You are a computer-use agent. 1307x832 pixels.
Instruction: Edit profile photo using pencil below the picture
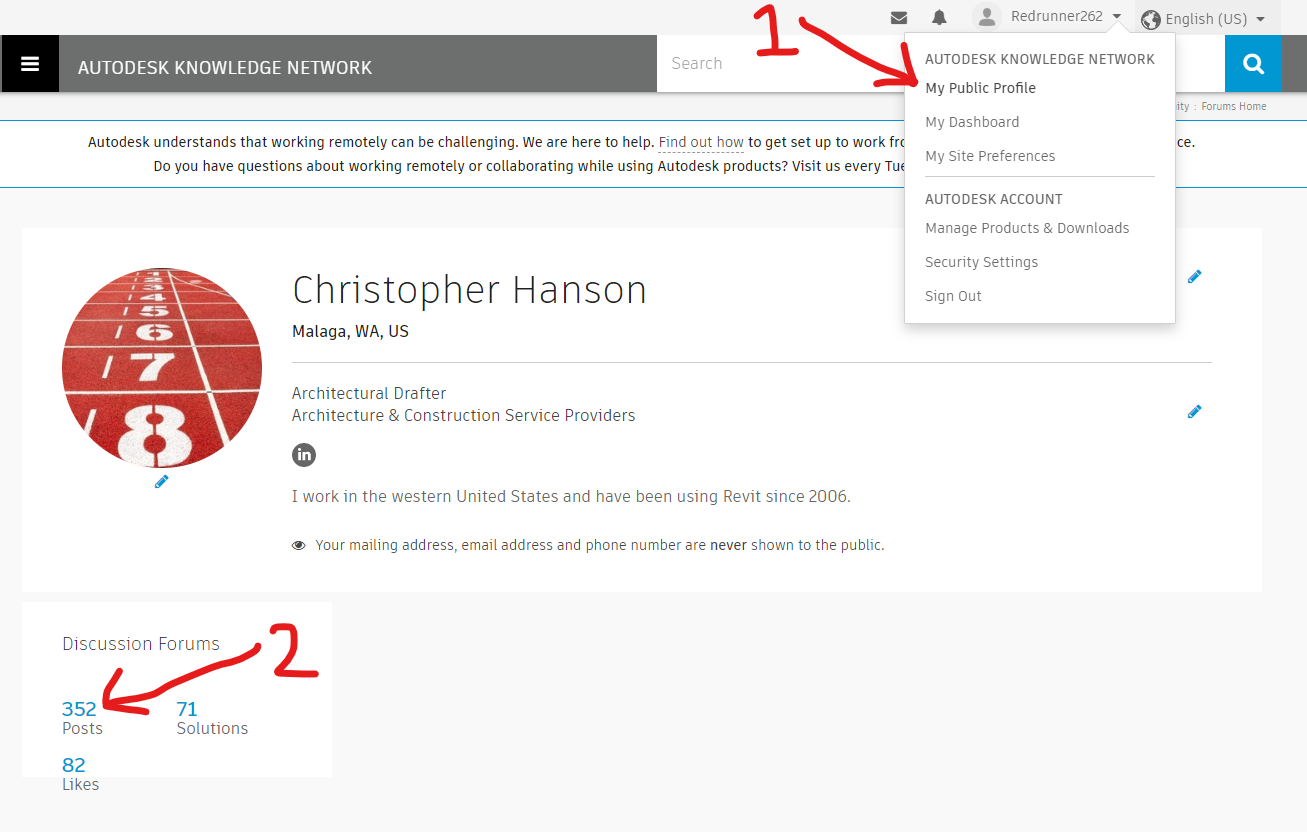pyautogui.click(x=162, y=482)
